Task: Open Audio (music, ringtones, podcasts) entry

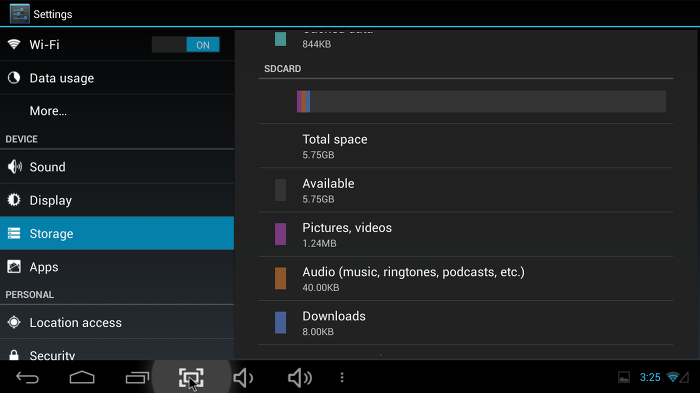Action: (466, 279)
